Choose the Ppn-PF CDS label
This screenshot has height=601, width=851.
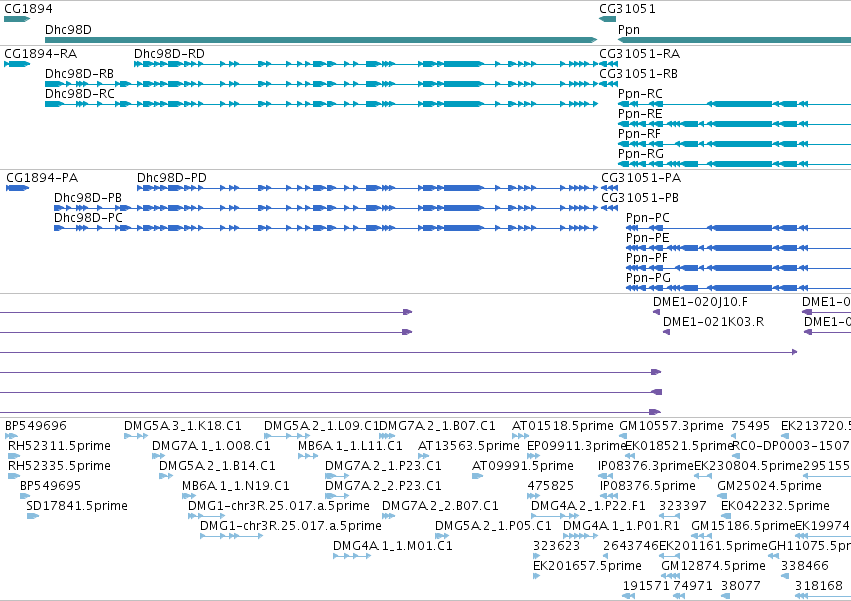coord(646,258)
